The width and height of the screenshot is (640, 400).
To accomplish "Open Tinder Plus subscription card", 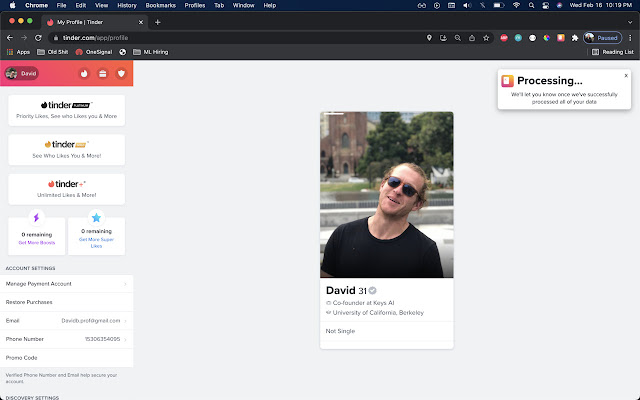I will (67, 189).
